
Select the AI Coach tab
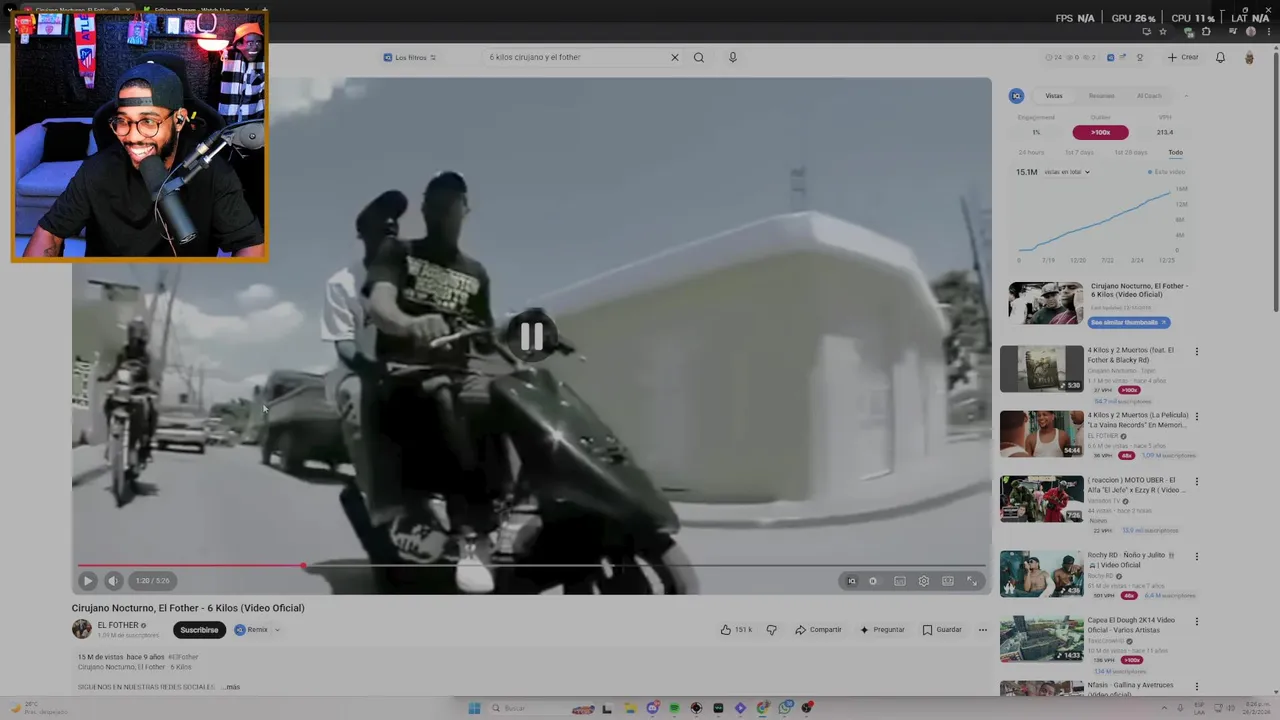pyautogui.click(x=1149, y=96)
